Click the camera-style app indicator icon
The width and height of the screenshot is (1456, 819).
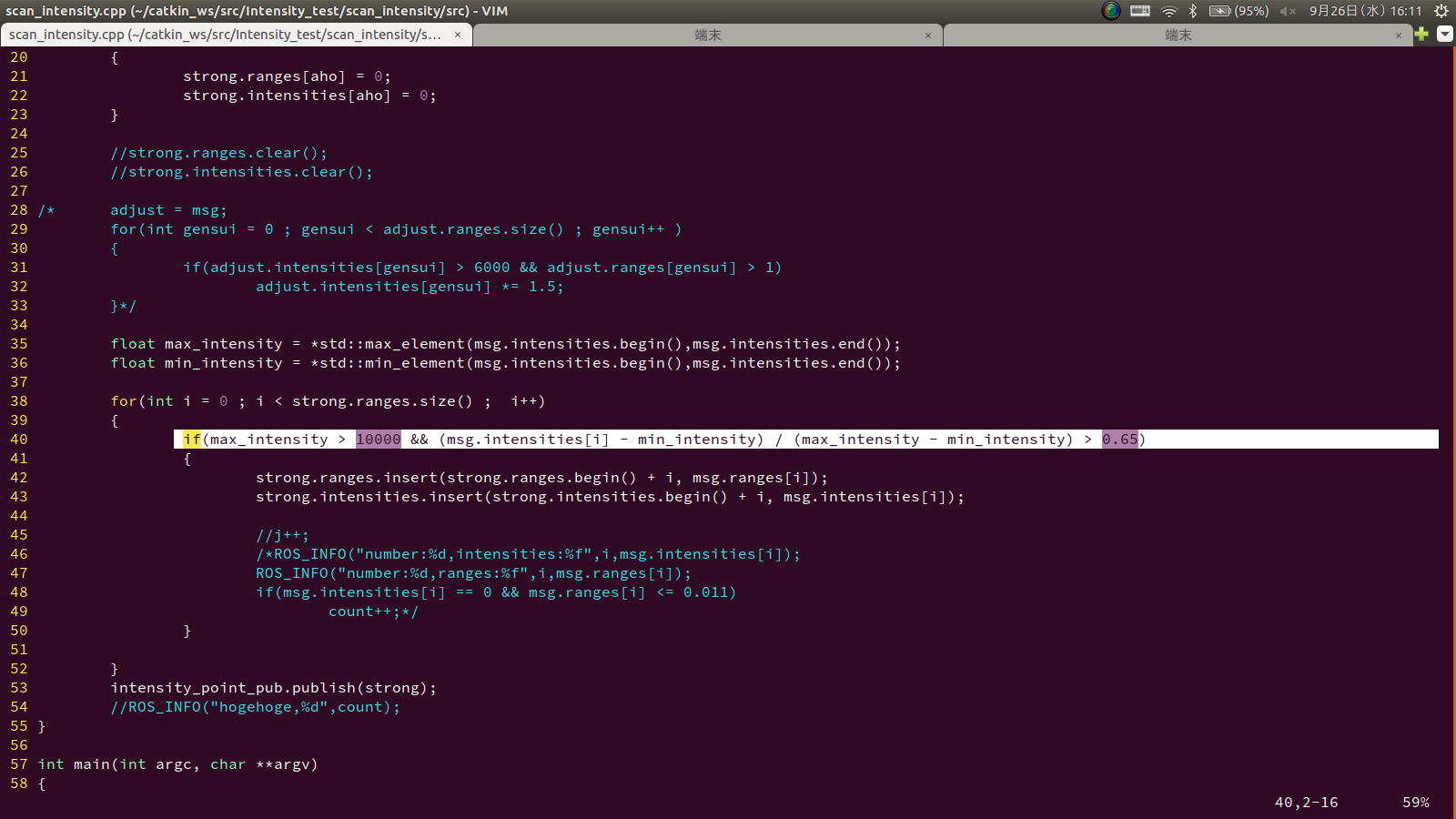[x=1111, y=11]
